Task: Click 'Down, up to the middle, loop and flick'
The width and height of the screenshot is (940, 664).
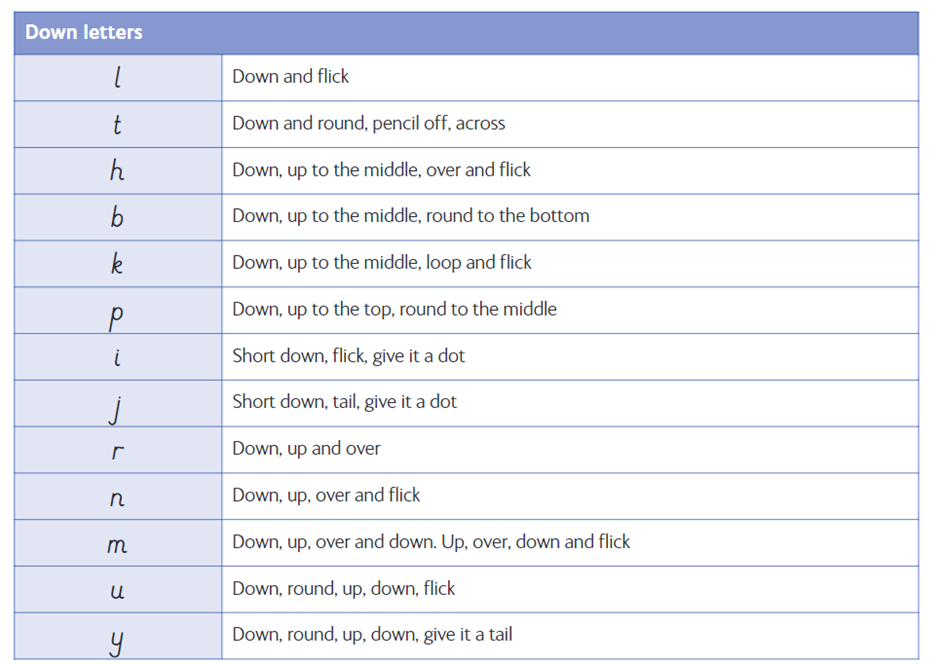Action: click(x=382, y=262)
